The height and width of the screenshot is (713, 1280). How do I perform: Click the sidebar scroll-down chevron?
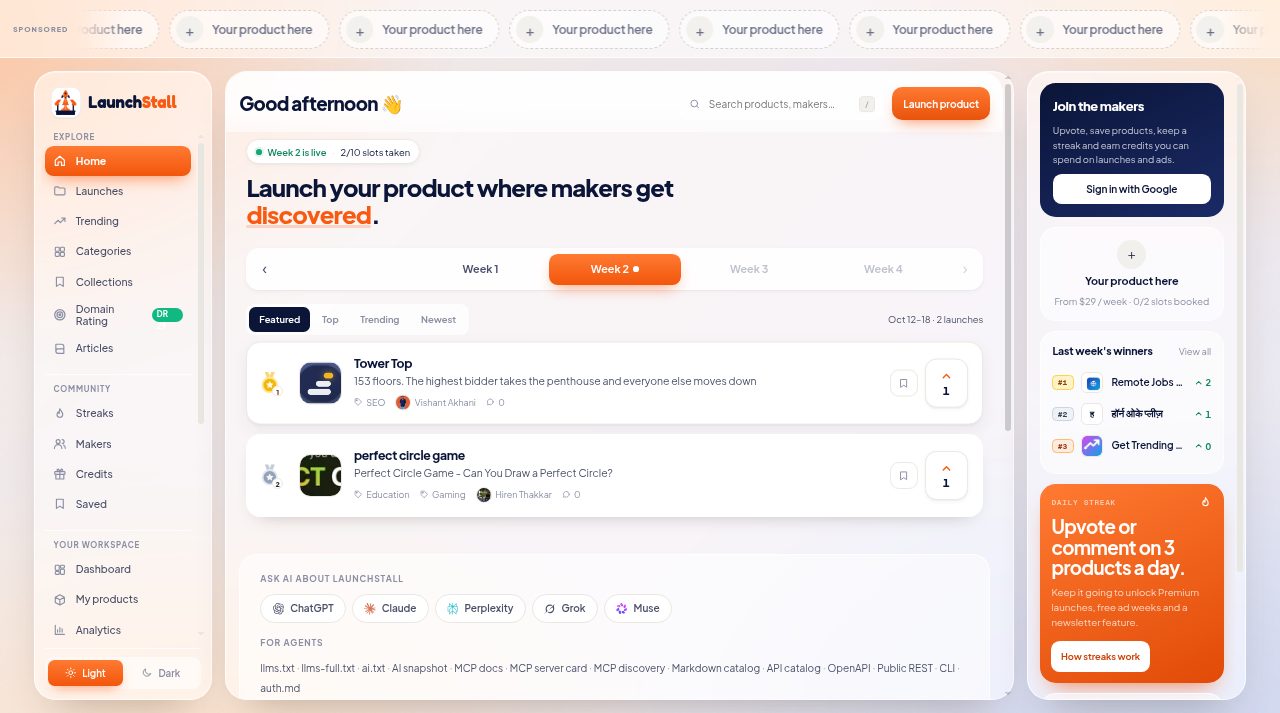tap(201, 633)
